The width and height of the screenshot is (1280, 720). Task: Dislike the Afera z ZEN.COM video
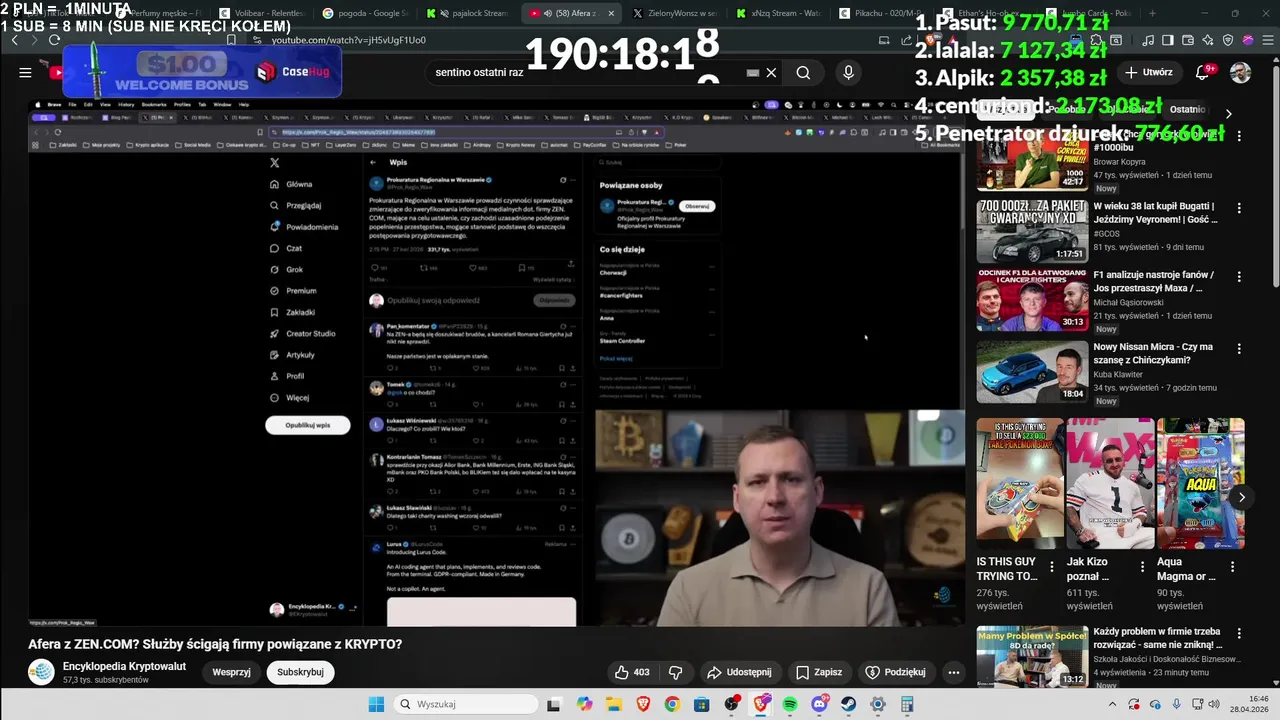click(676, 672)
